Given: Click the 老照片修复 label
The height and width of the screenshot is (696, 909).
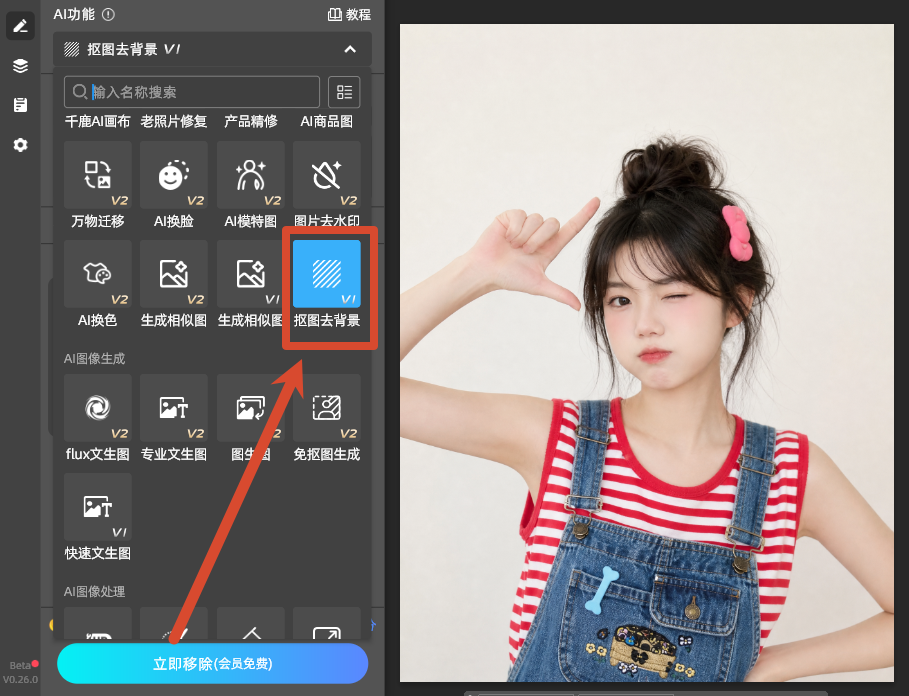Looking at the screenshot, I should [174, 121].
